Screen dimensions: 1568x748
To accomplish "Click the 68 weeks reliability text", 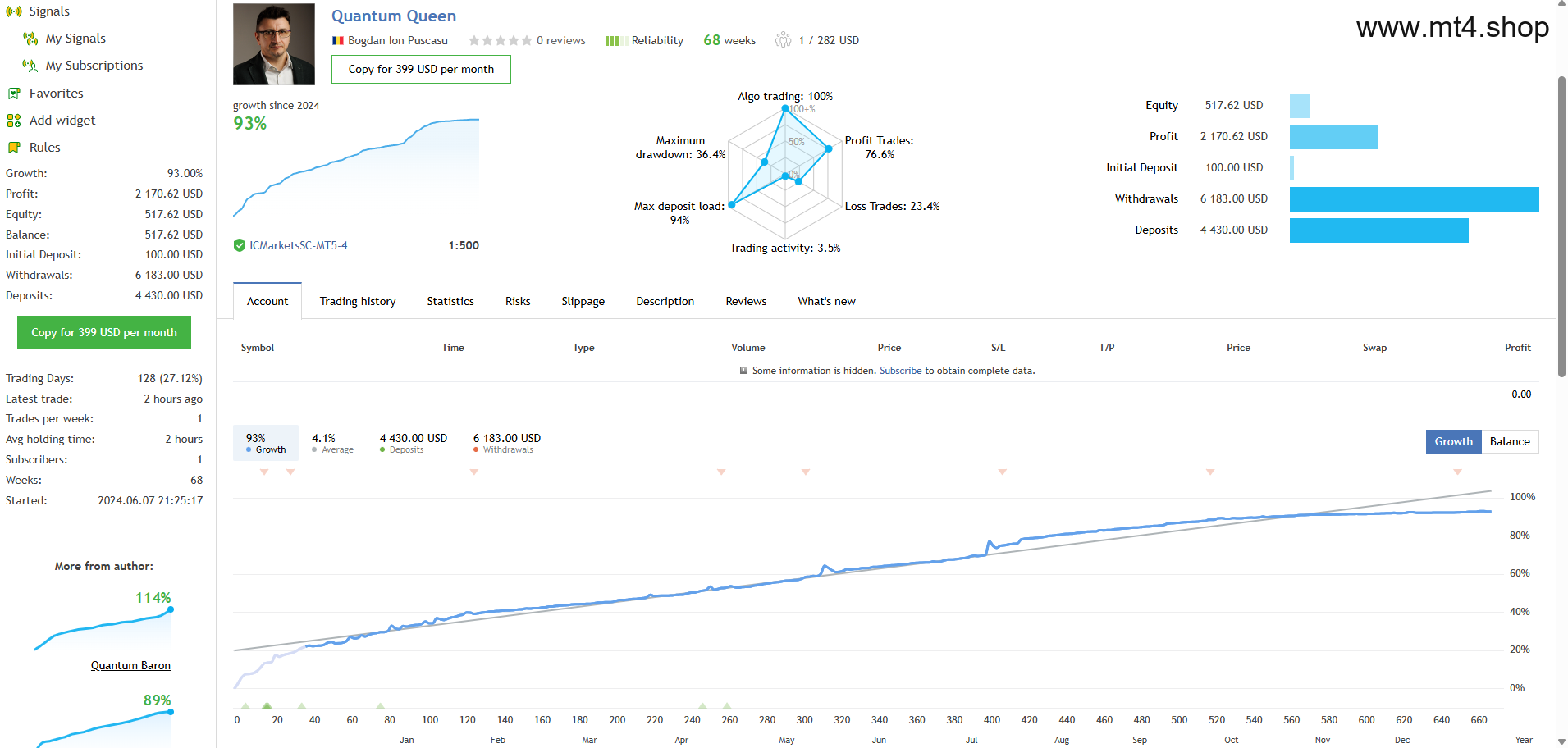I will coord(729,40).
